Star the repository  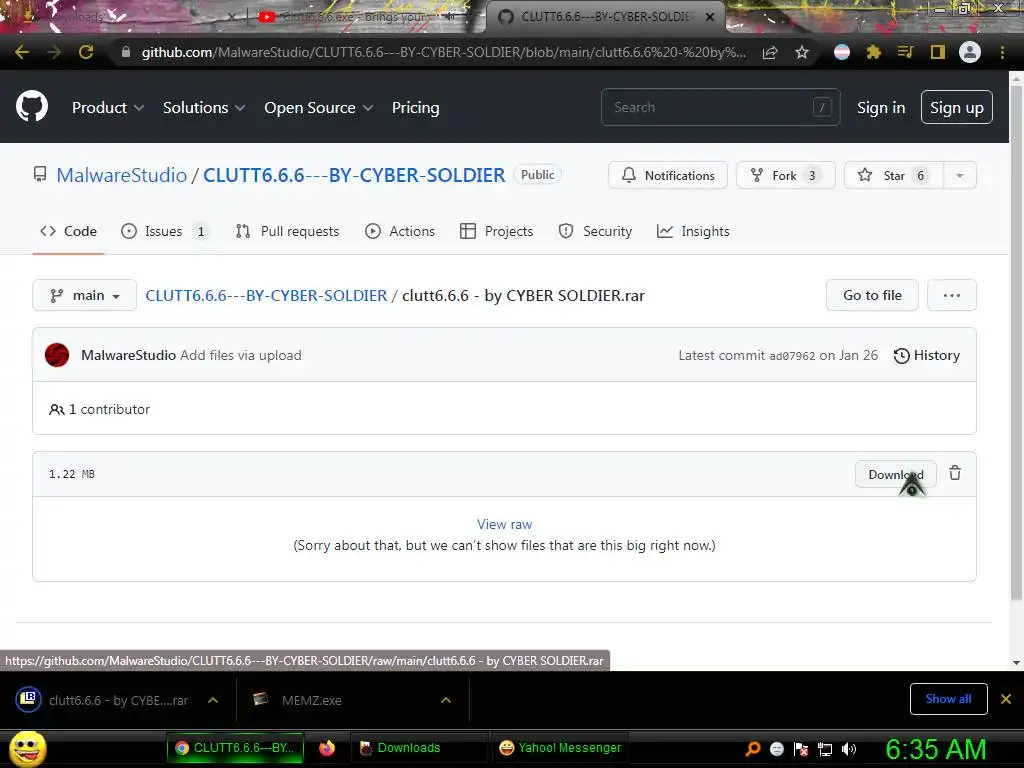[894, 175]
